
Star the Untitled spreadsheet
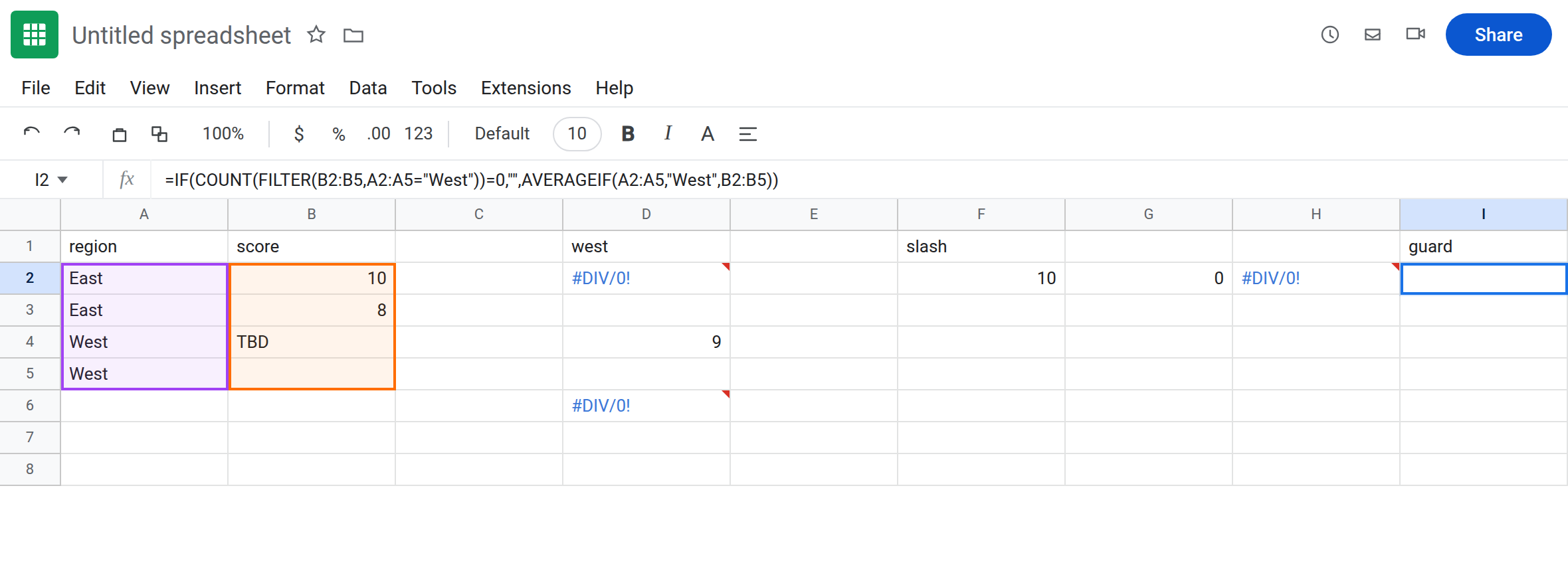316,35
